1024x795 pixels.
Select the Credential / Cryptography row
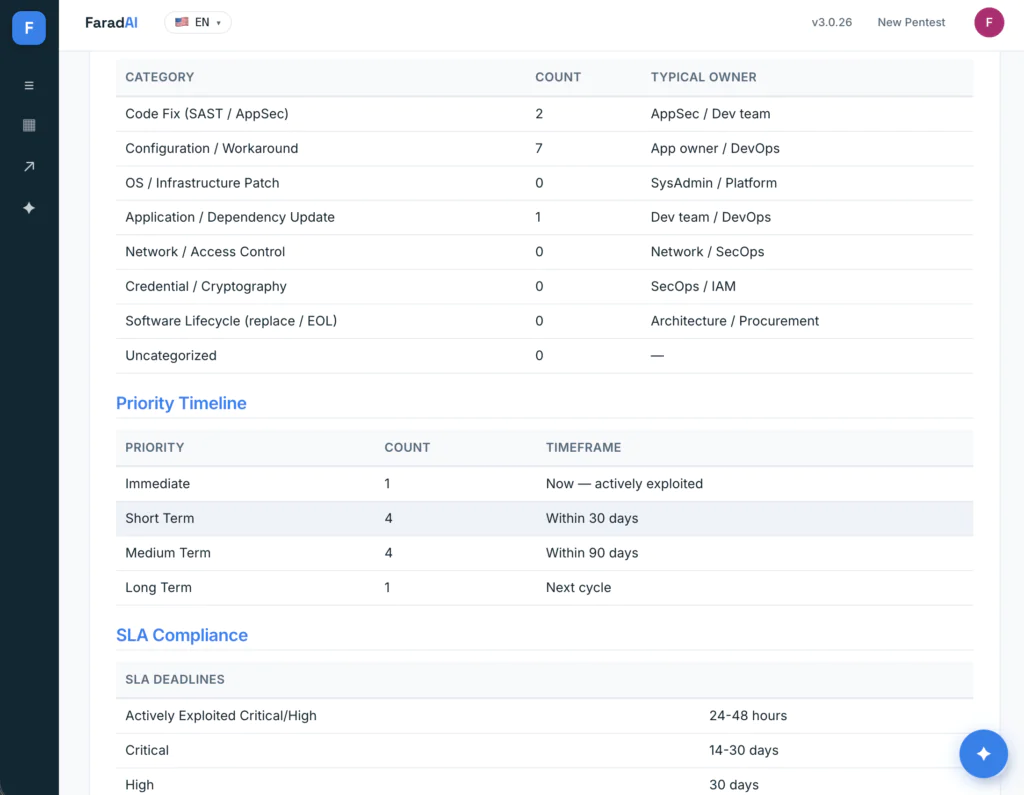pyautogui.click(x=544, y=286)
